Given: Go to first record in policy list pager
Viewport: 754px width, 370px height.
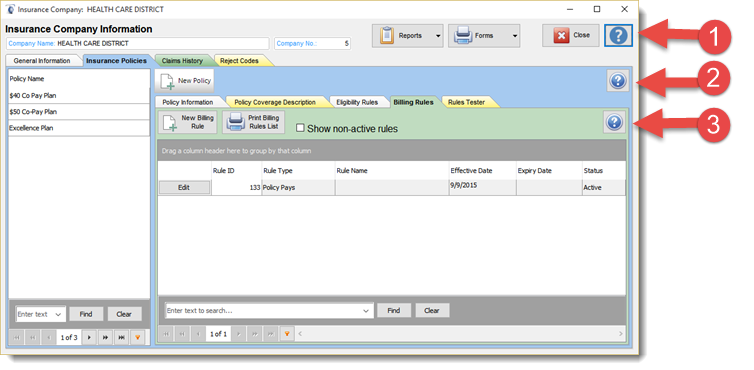Looking at the screenshot, I should click(16, 338).
